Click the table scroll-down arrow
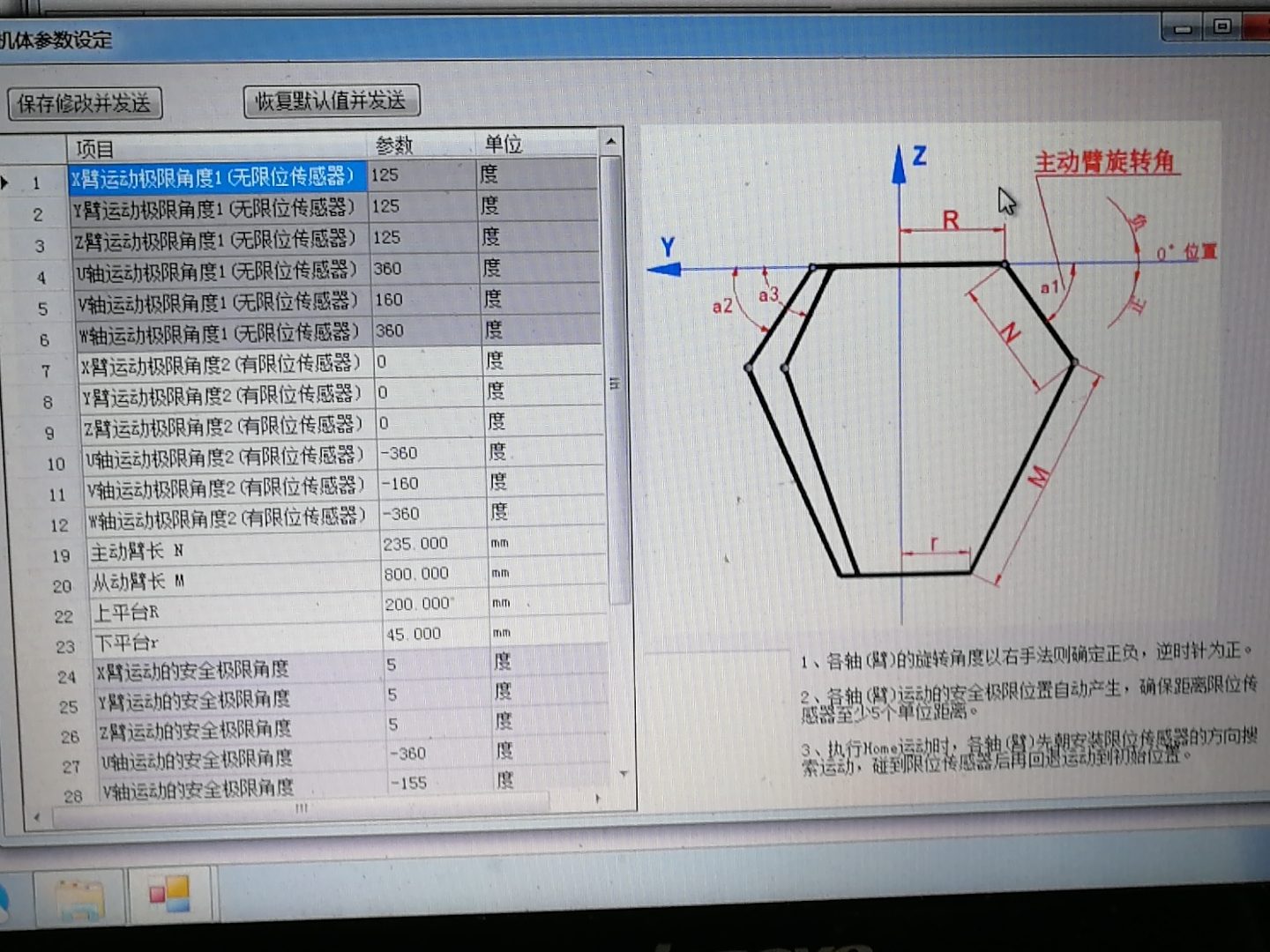 (x=624, y=774)
